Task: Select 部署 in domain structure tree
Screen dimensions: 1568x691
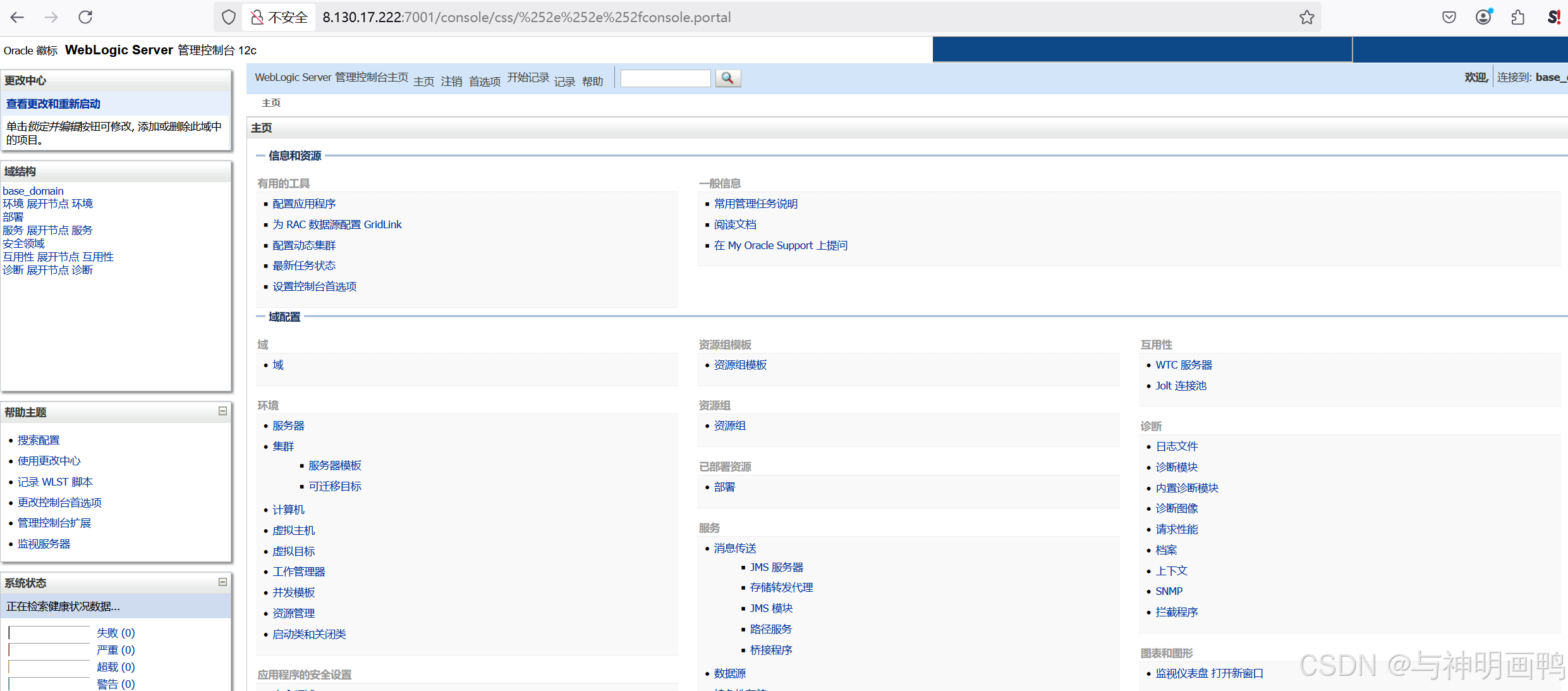Action: (13, 217)
